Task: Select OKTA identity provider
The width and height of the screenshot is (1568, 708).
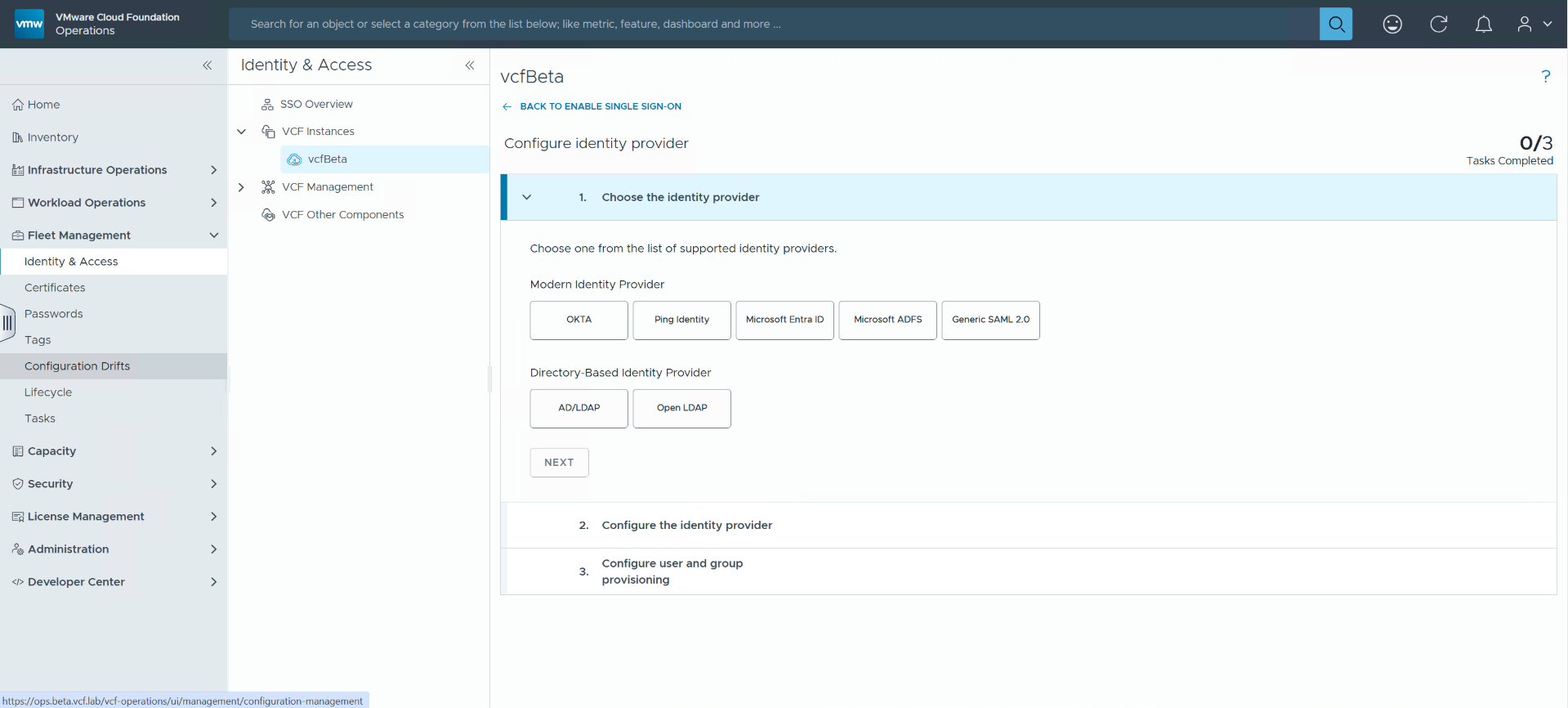Action: [579, 320]
